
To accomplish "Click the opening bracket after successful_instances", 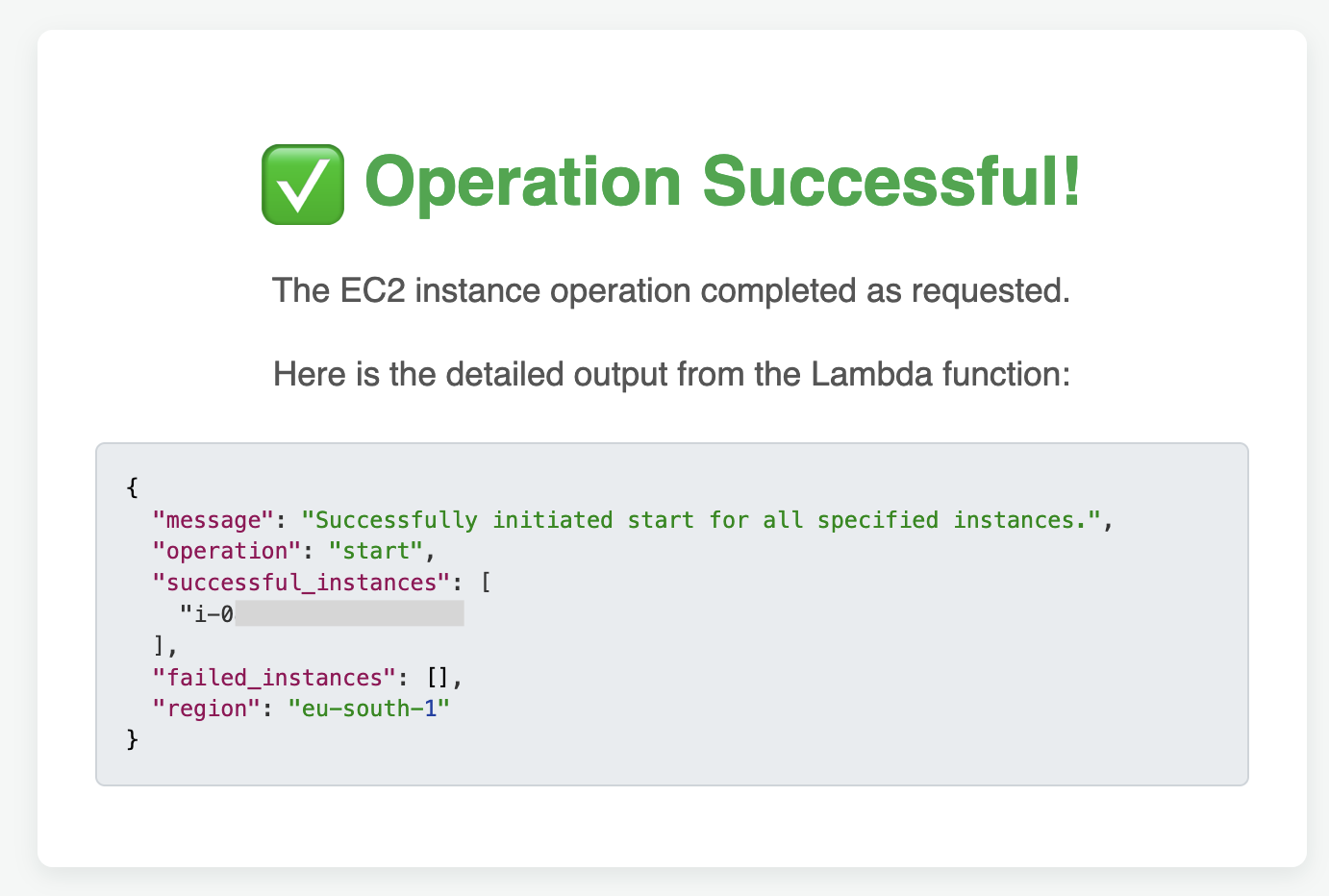I will pyautogui.click(x=486, y=583).
